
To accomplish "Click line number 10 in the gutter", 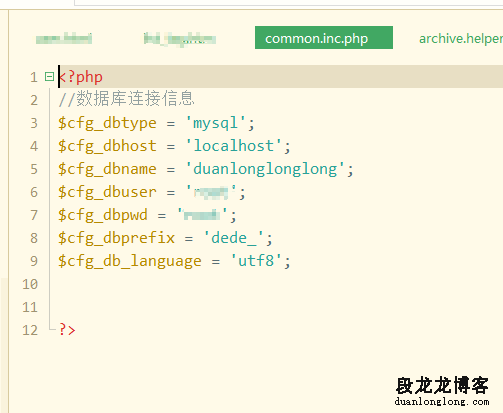I will click(30, 284).
